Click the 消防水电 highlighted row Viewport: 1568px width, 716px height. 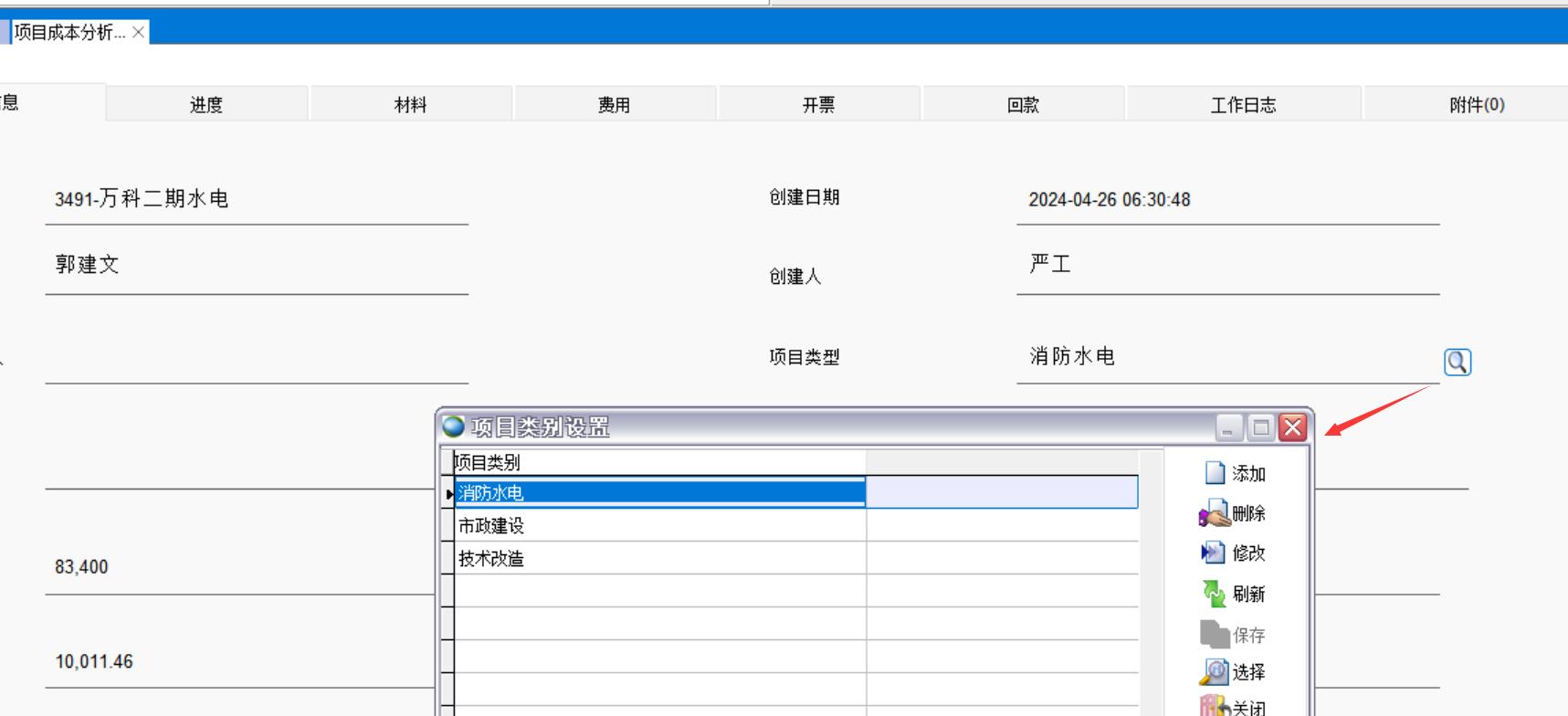pyautogui.click(x=658, y=493)
